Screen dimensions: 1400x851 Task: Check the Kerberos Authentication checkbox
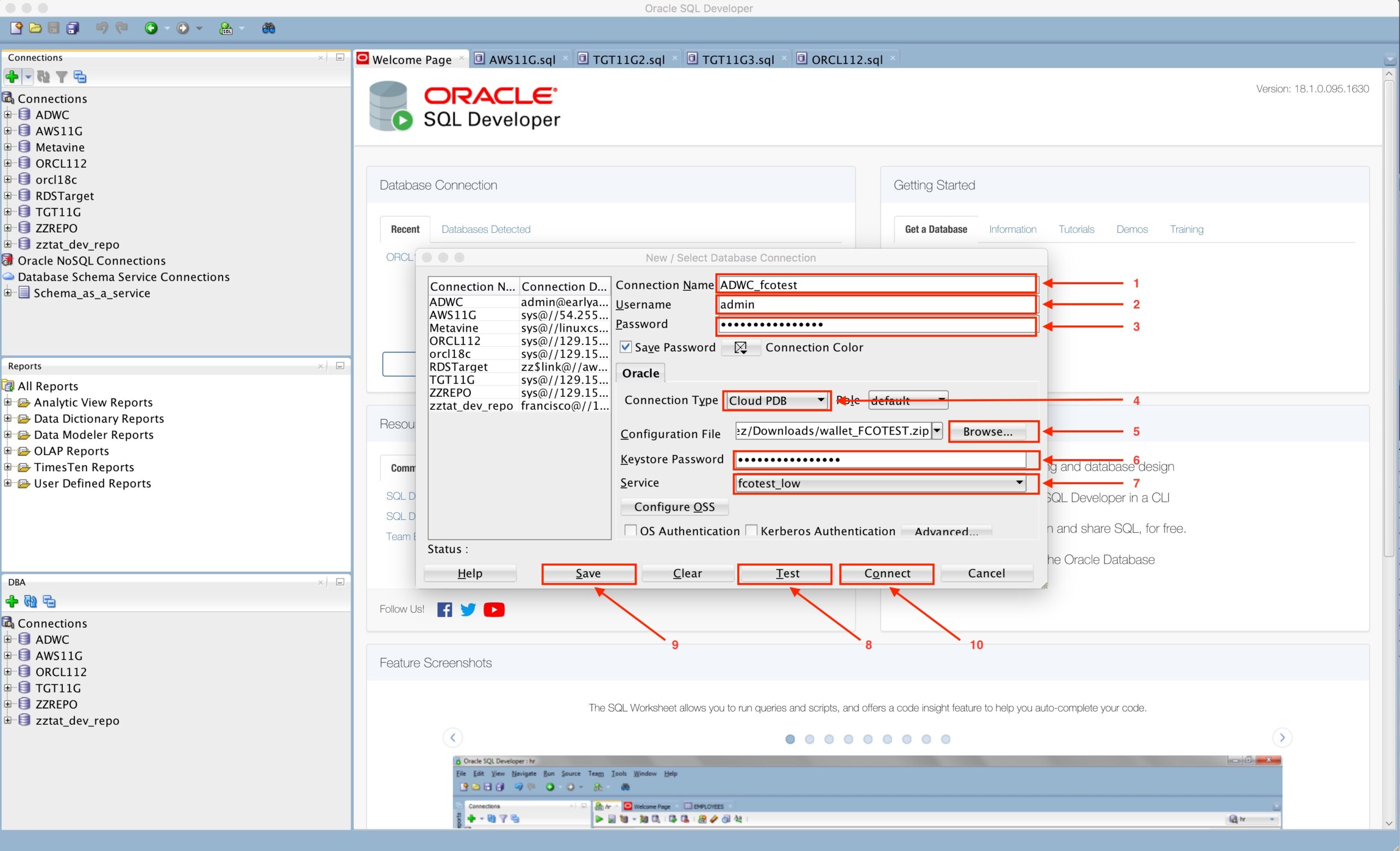point(751,530)
